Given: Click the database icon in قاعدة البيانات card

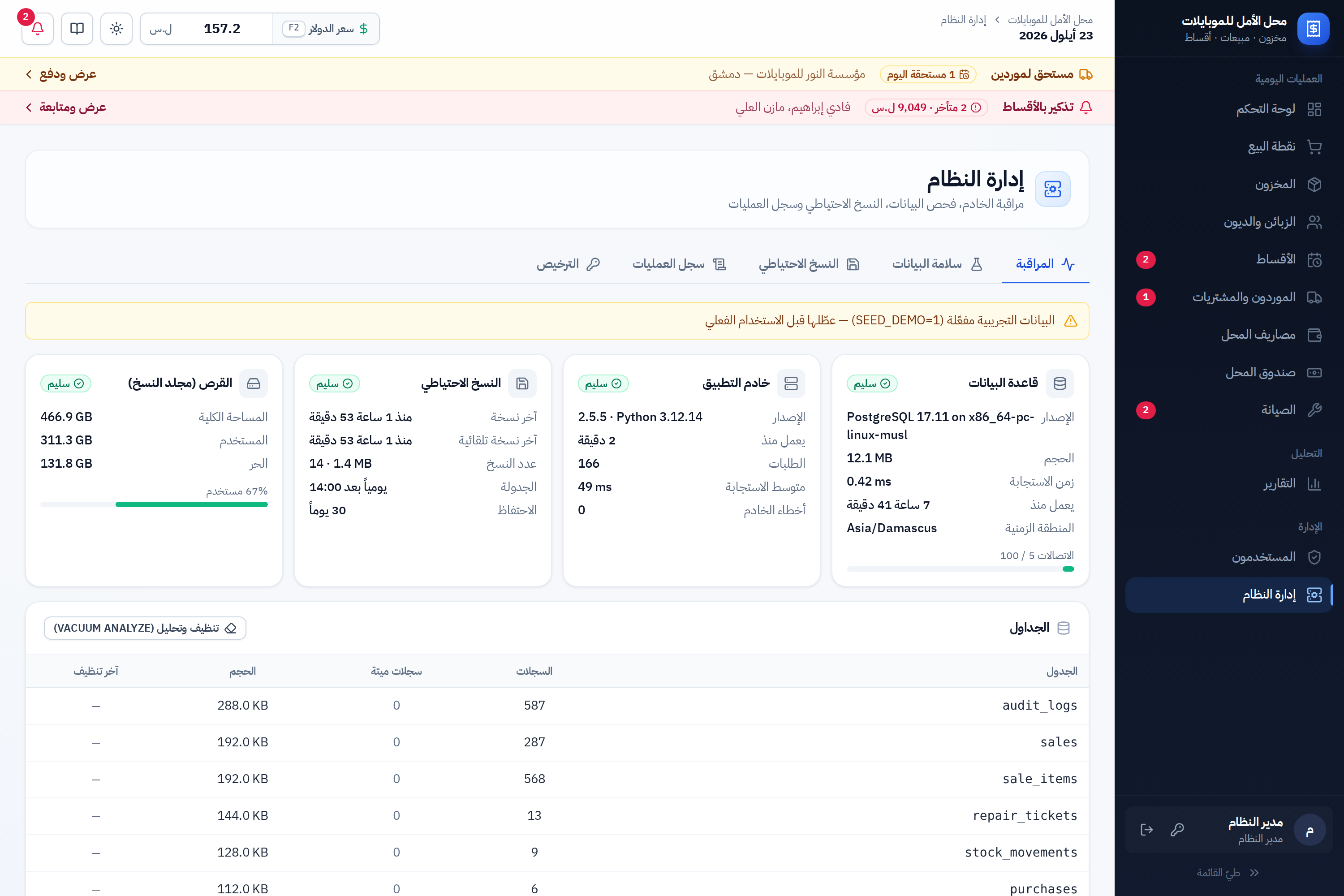Looking at the screenshot, I should point(1060,383).
